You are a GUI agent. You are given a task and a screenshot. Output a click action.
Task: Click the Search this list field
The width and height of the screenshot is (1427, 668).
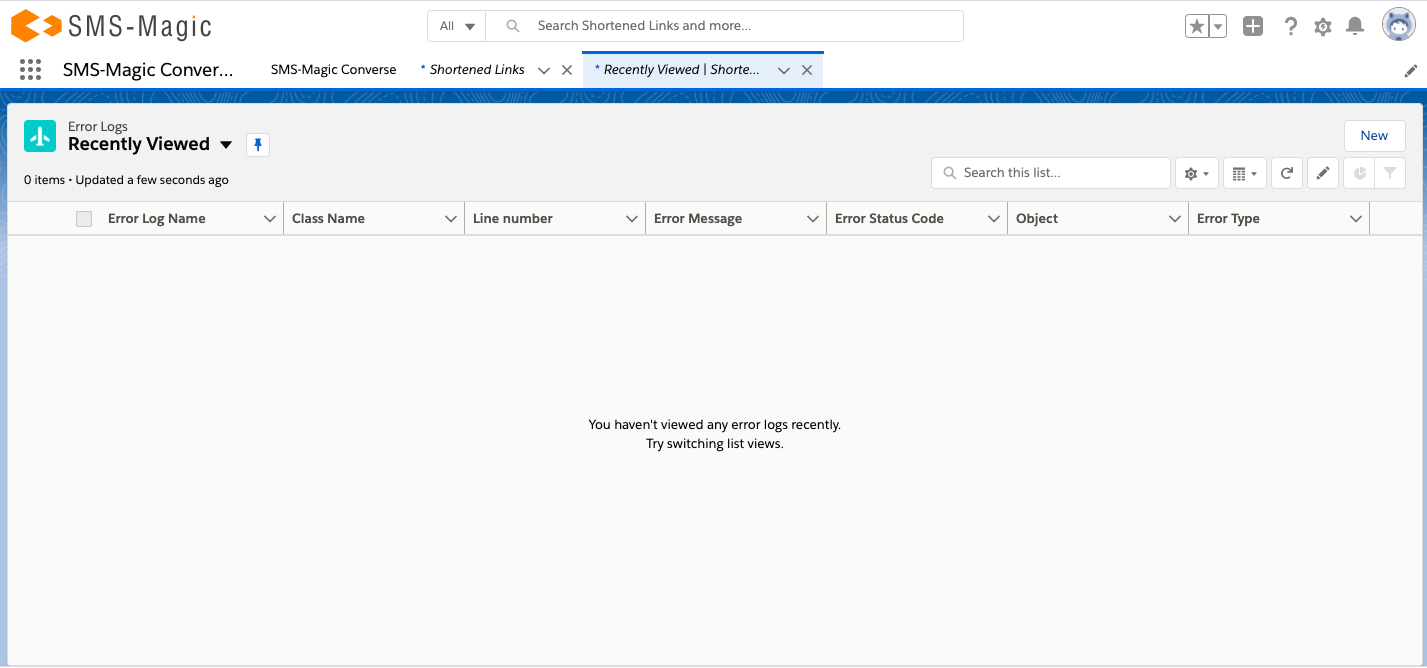click(x=1050, y=172)
